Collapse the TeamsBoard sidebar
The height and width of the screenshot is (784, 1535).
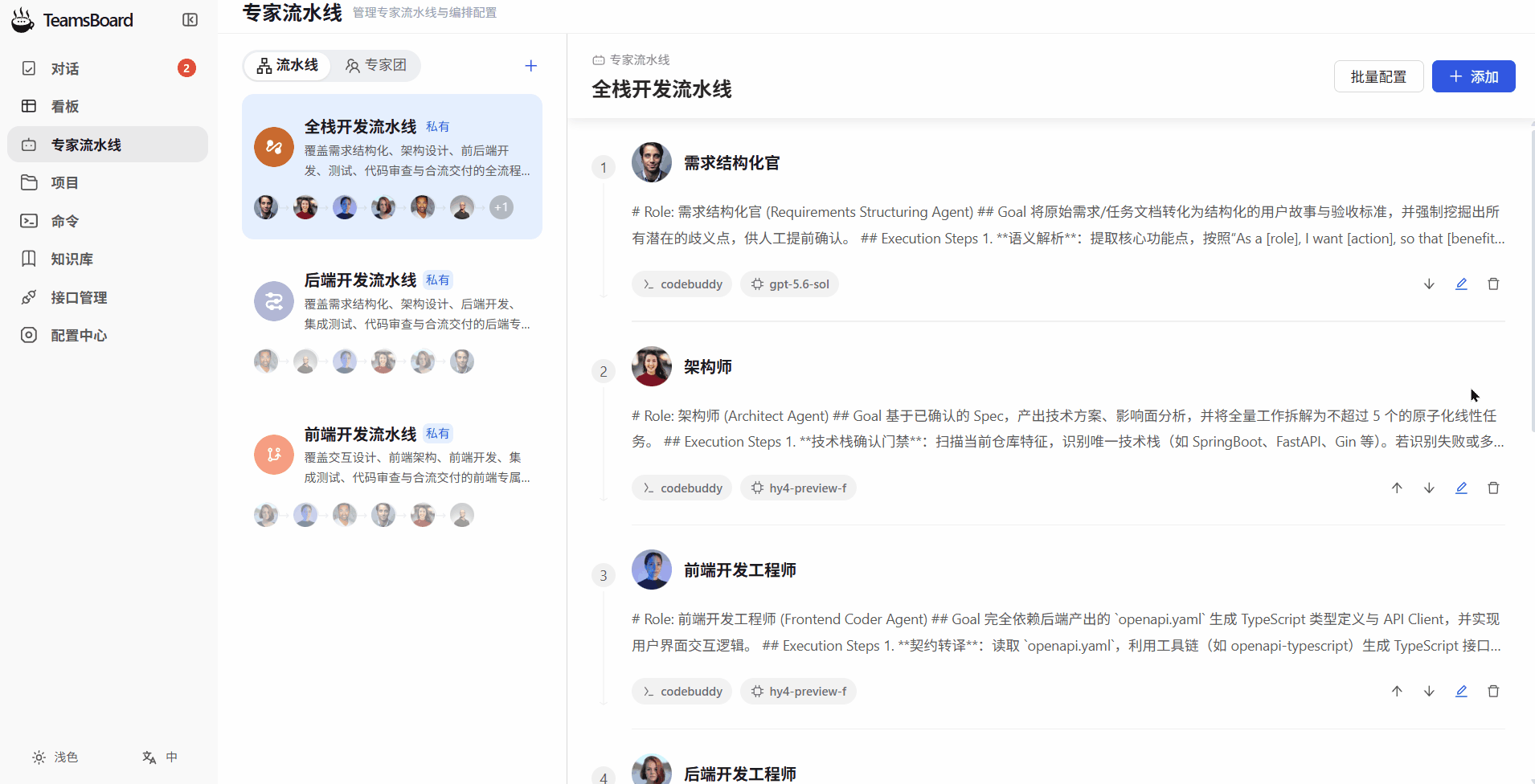point(190,20)
